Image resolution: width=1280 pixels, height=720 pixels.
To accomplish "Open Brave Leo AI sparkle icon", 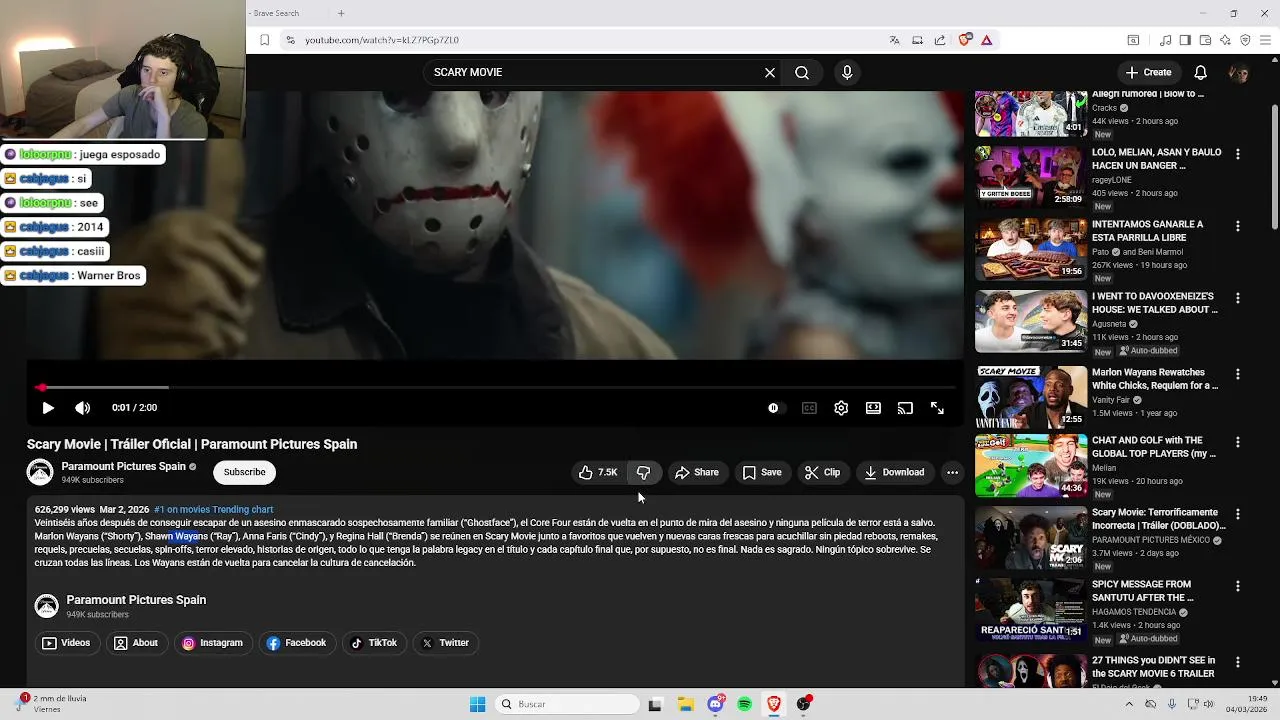I will pos(1225,40).
